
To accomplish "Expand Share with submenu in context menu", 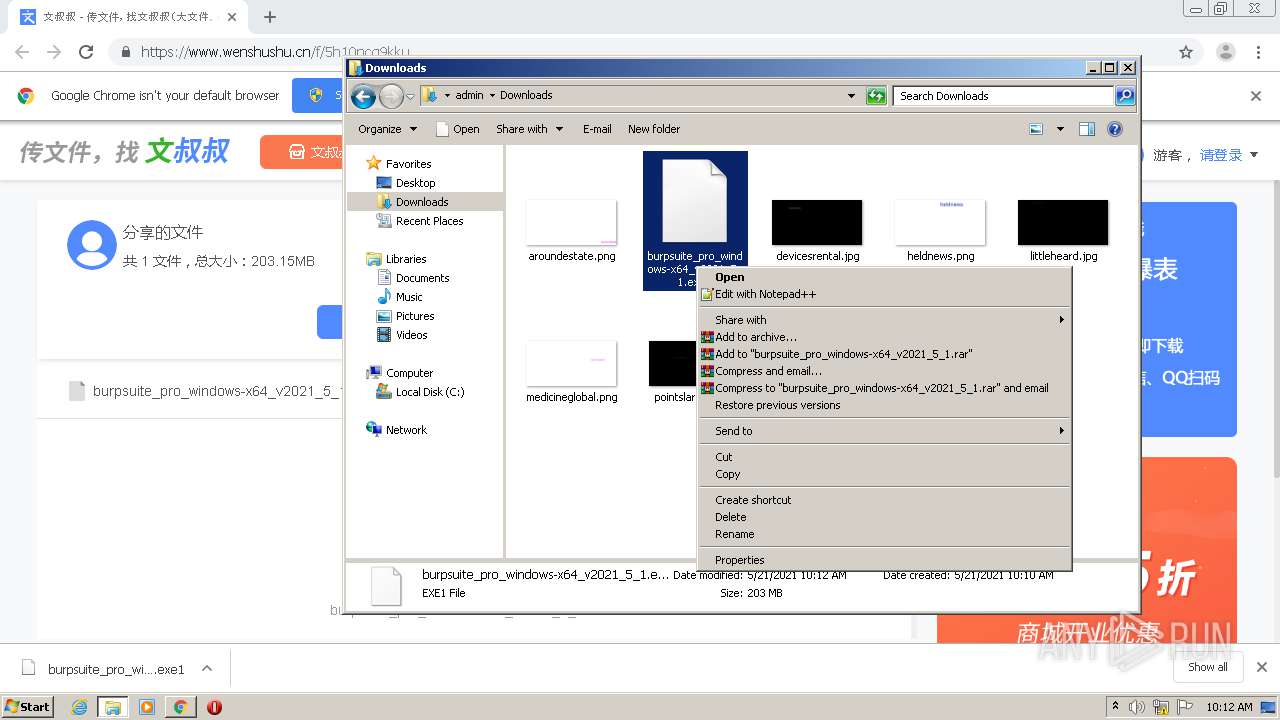I will [884, 320].
